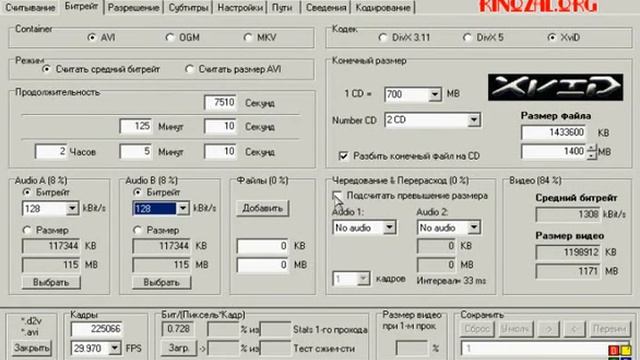Click seconds field in Часов row

pos(220,151)
